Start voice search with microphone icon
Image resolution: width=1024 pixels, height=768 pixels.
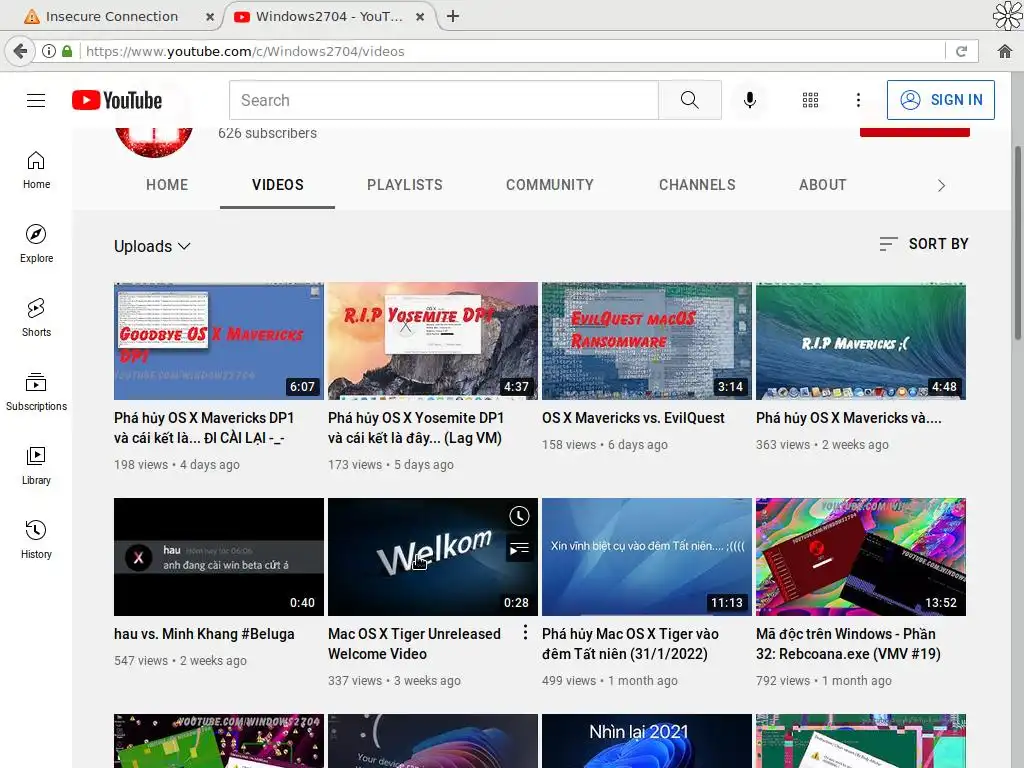click(750, 100)
